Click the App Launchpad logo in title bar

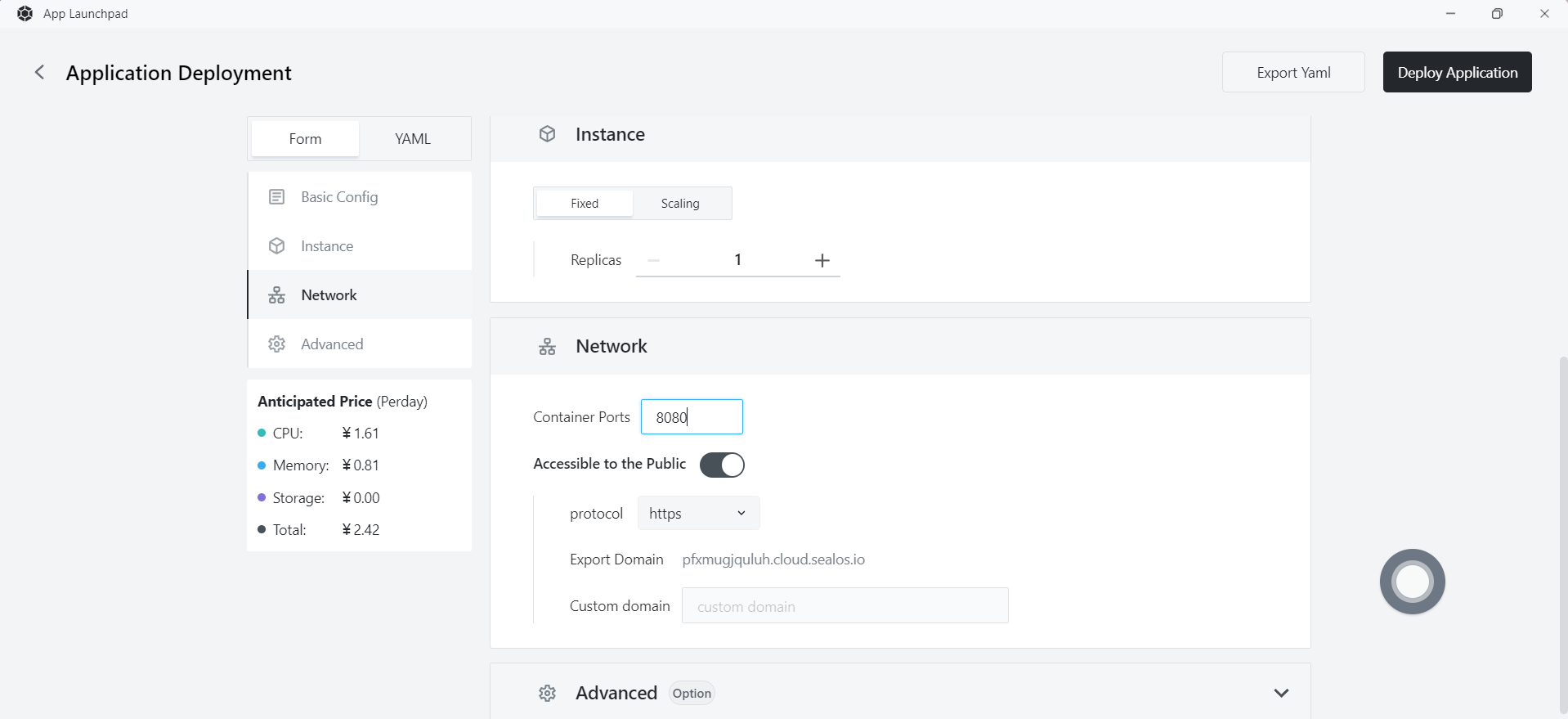[x=25, y=14]
